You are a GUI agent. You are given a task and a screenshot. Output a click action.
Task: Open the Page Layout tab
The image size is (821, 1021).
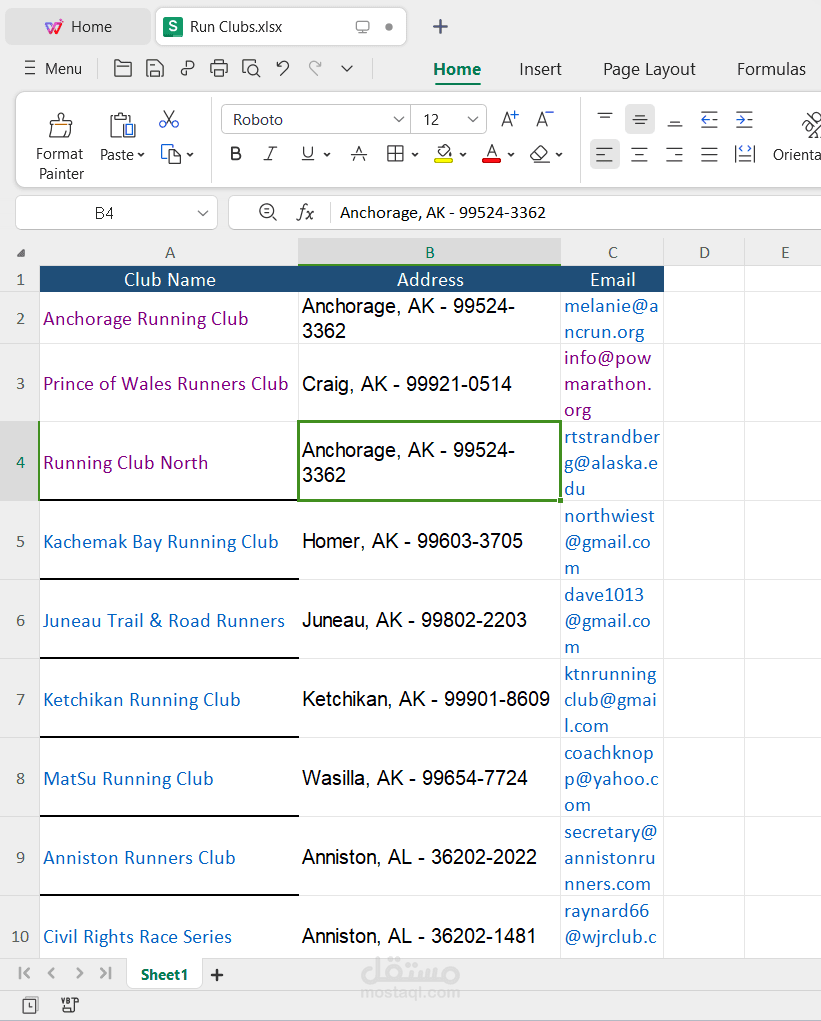pyautogui.click(x=648, y=69)
